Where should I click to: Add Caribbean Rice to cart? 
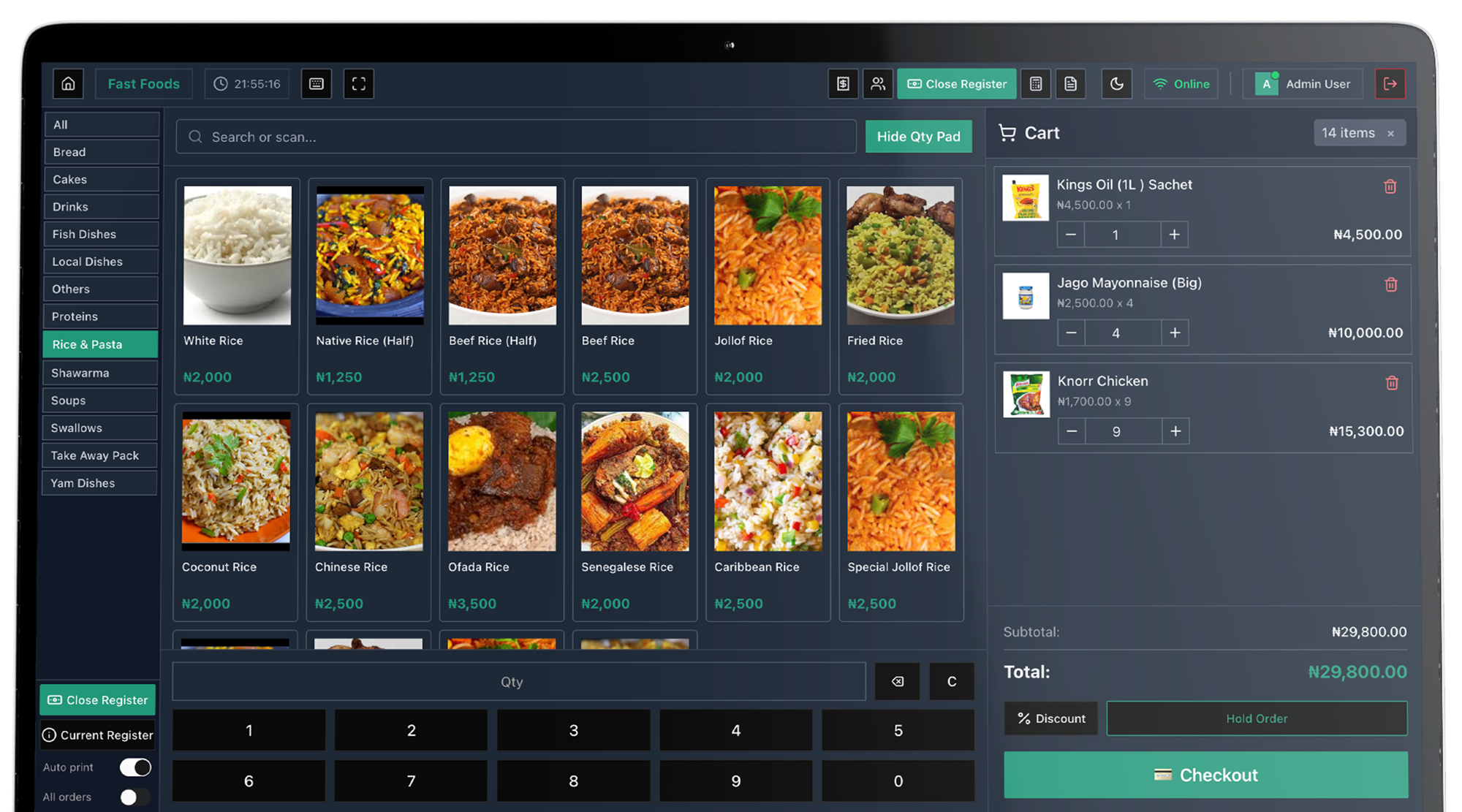pos(768,512)
